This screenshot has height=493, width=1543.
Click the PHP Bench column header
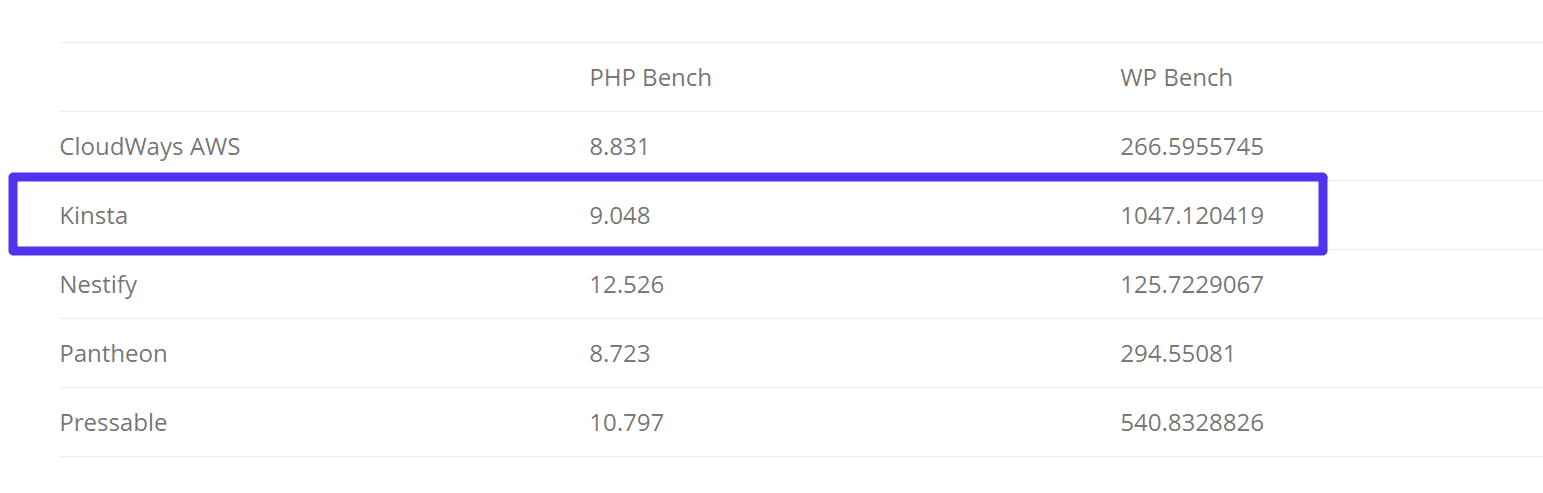[650, 78]
